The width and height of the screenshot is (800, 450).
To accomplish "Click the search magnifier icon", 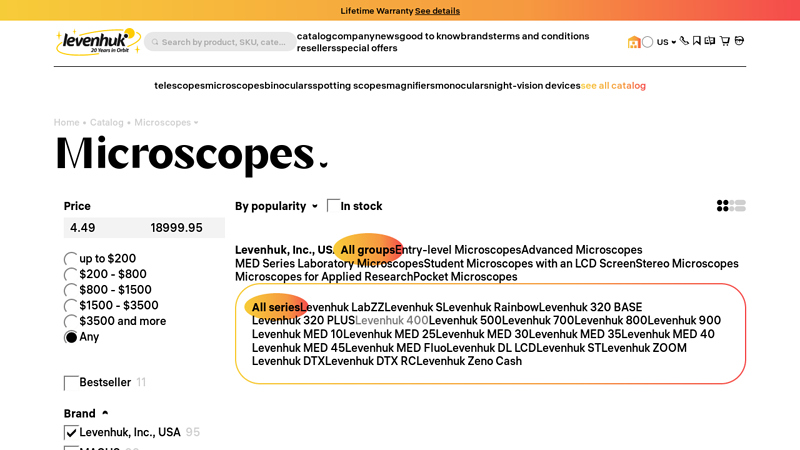I will coord(155,42).
